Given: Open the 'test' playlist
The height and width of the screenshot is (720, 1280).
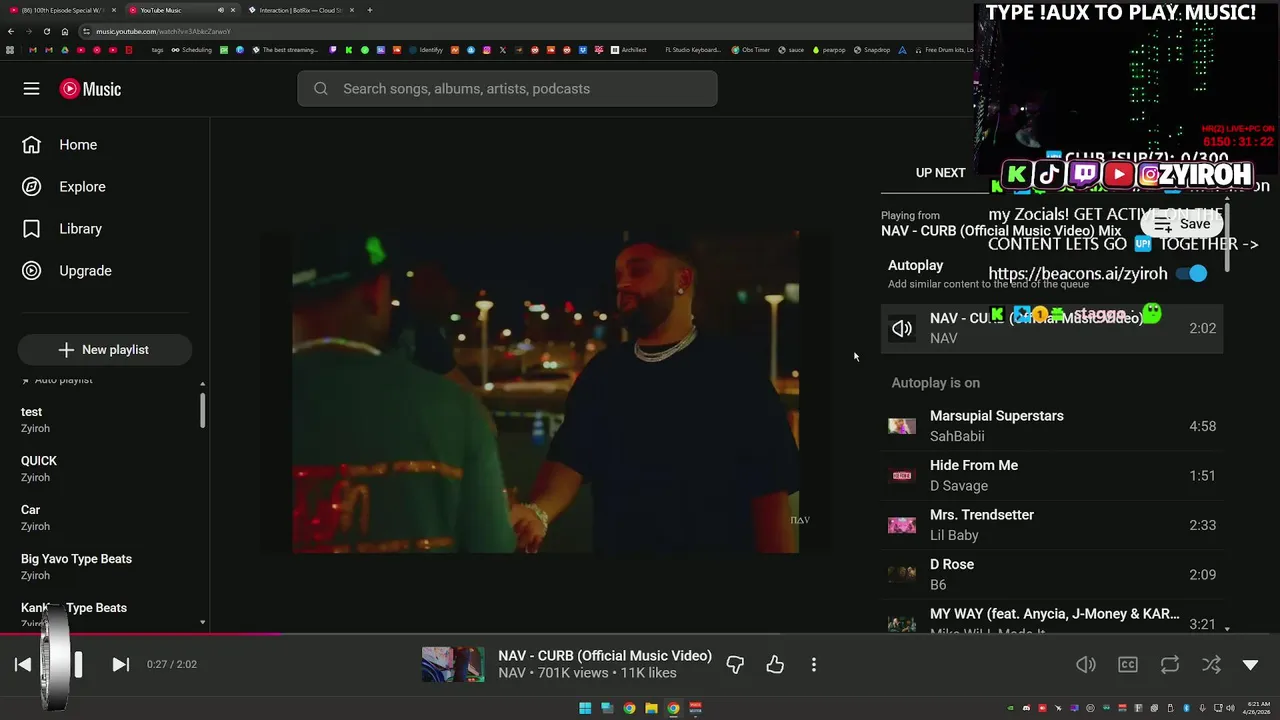Looking at the screenshot, I should (x=104, y=420).
